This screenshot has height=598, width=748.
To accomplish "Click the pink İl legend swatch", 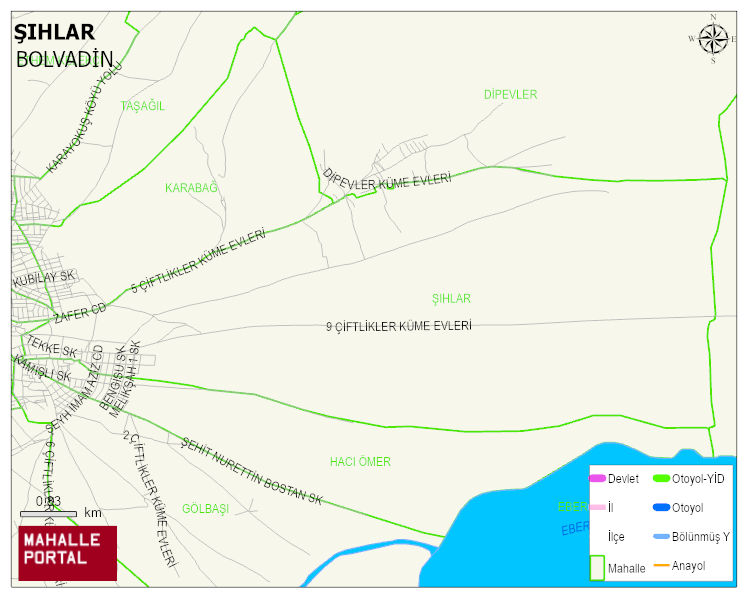I will click(x=597, y=507).
